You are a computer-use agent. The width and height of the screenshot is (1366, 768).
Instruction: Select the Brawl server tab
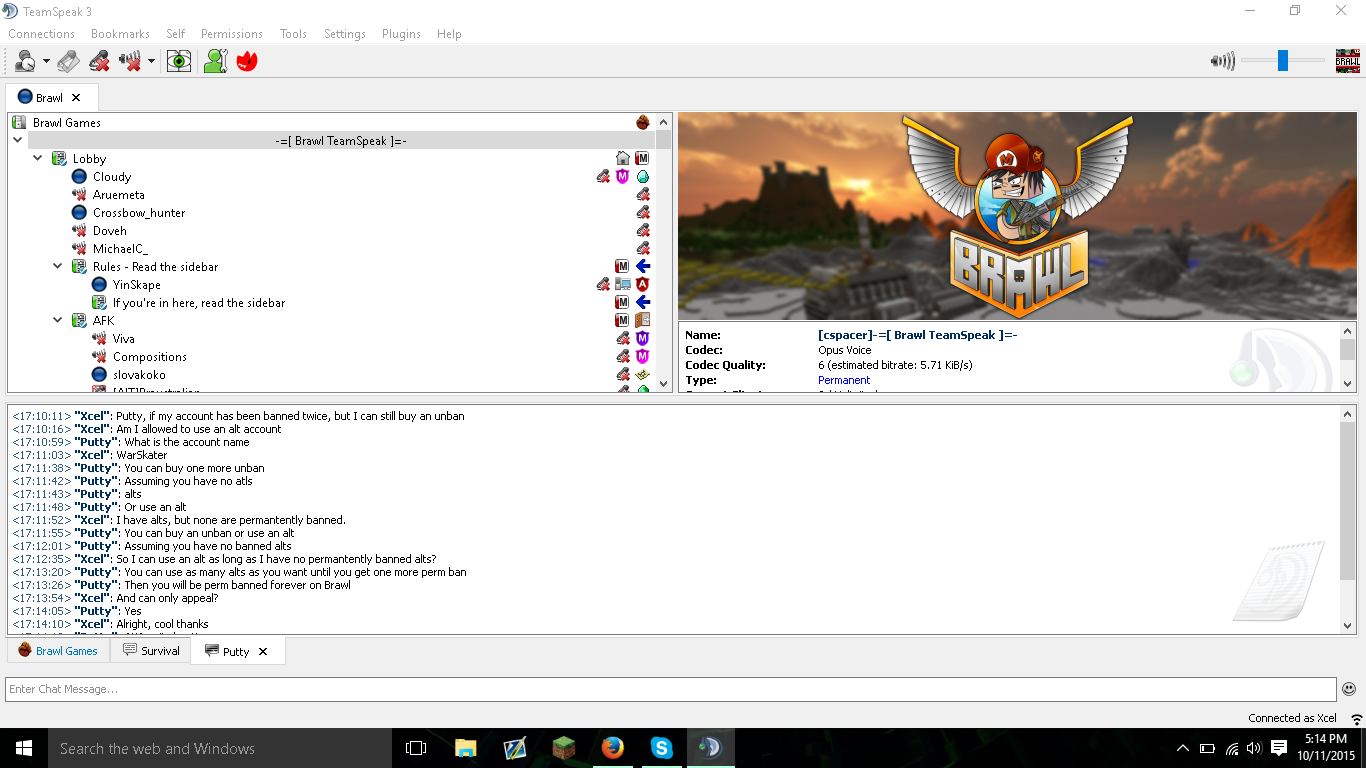(x=50, y=97)
